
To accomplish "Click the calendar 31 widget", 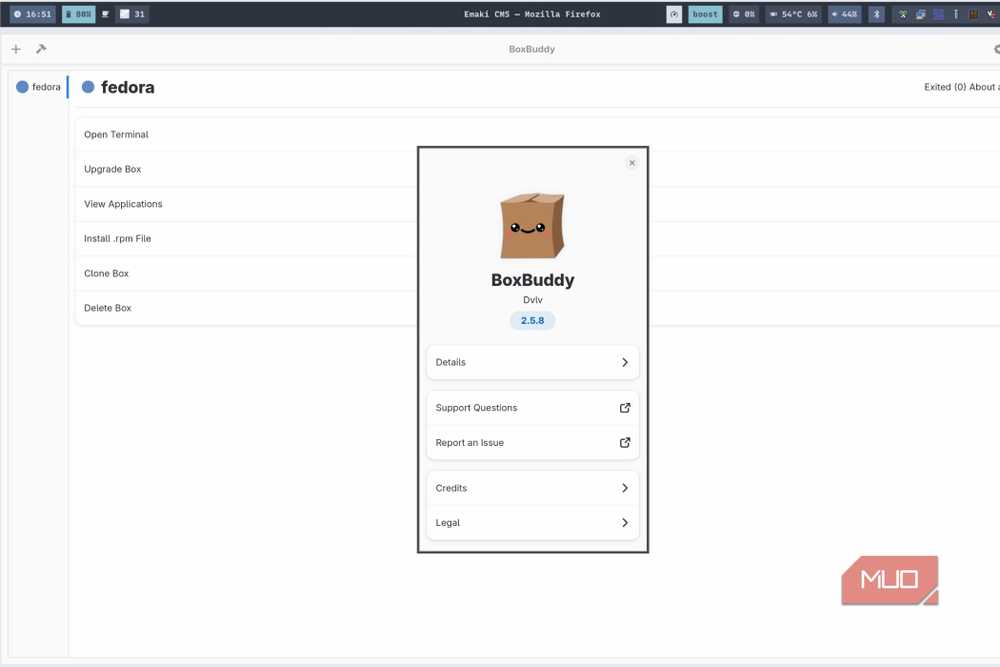I will click(133, 14).
